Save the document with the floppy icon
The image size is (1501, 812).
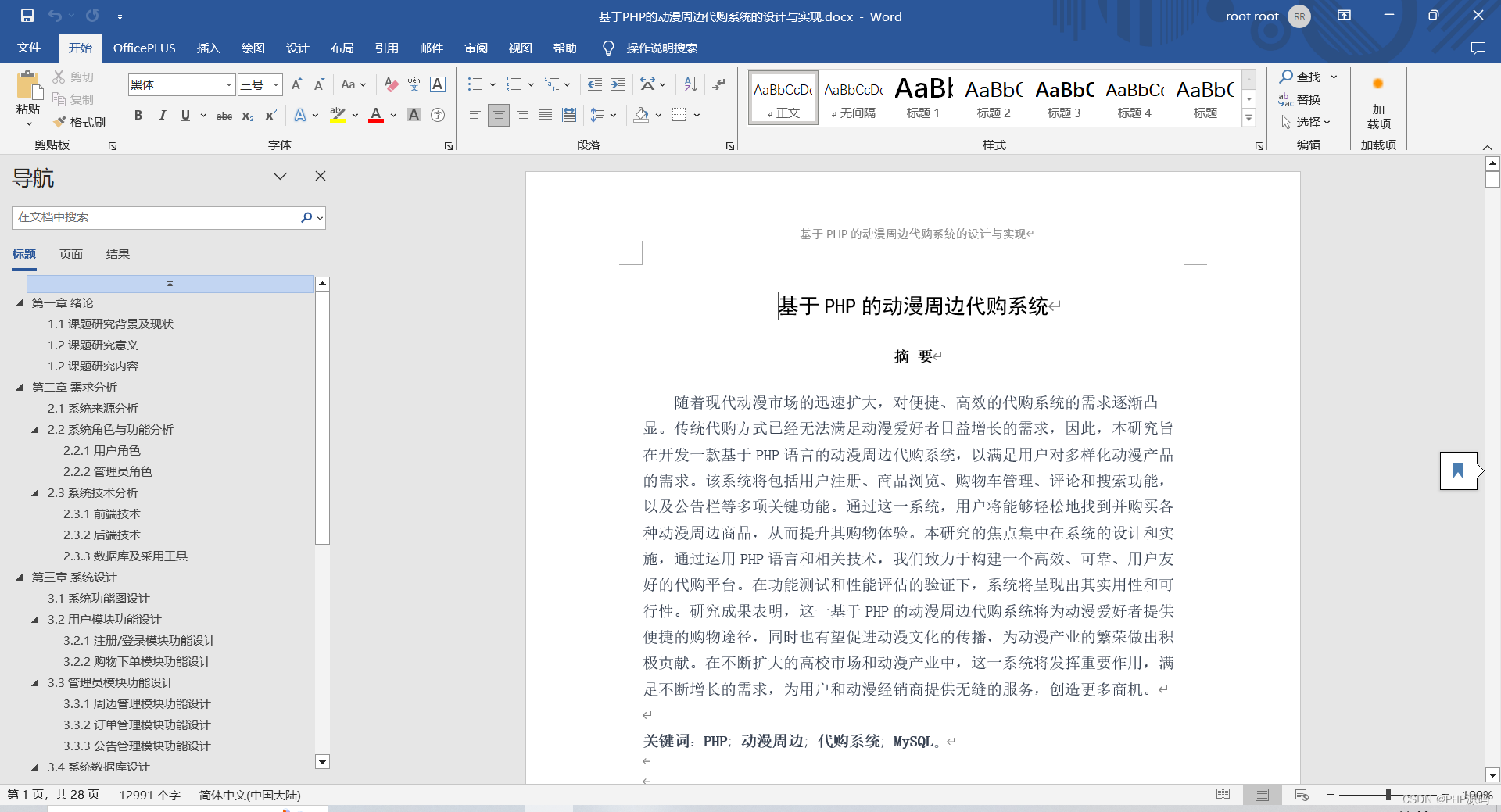click(27, 16)
